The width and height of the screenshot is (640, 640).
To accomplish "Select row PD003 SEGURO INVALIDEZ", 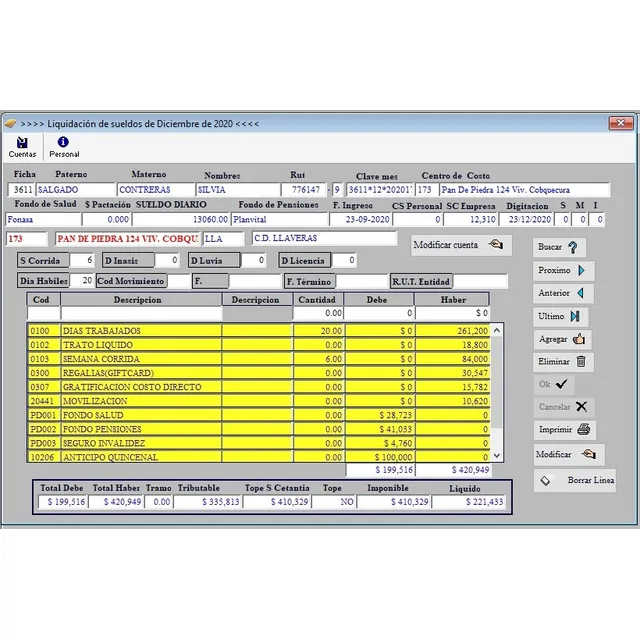I will coord(259,443).
